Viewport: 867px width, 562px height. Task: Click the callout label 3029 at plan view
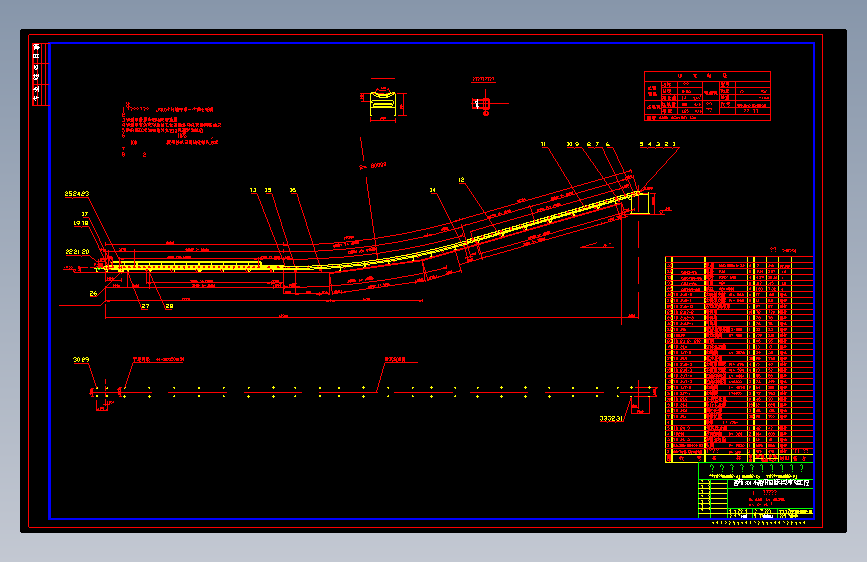[x=81, y=360]
